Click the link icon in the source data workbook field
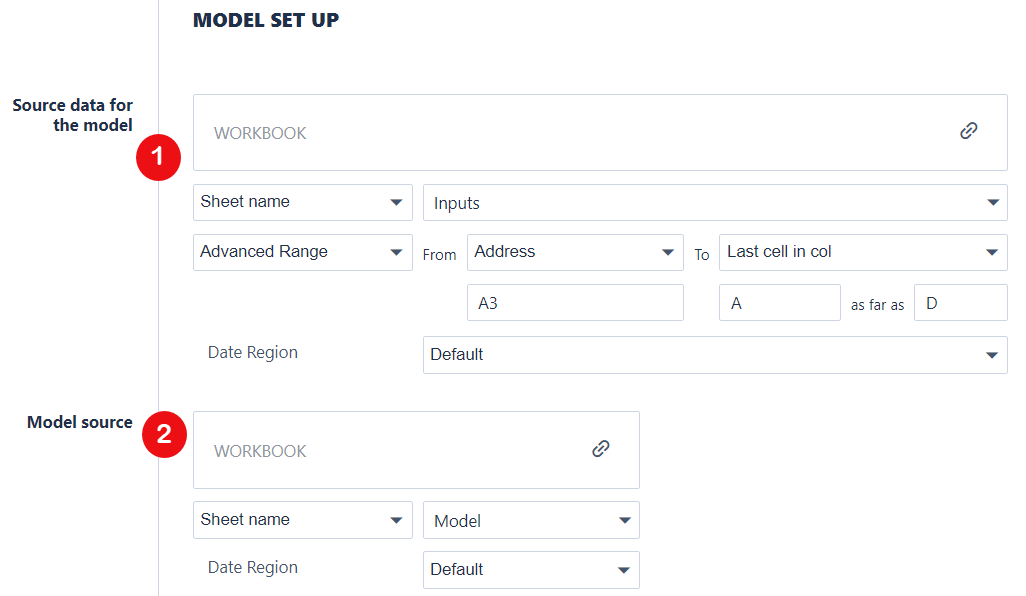The height and width of the screenshot is (596, 1026). click(968, 131)
